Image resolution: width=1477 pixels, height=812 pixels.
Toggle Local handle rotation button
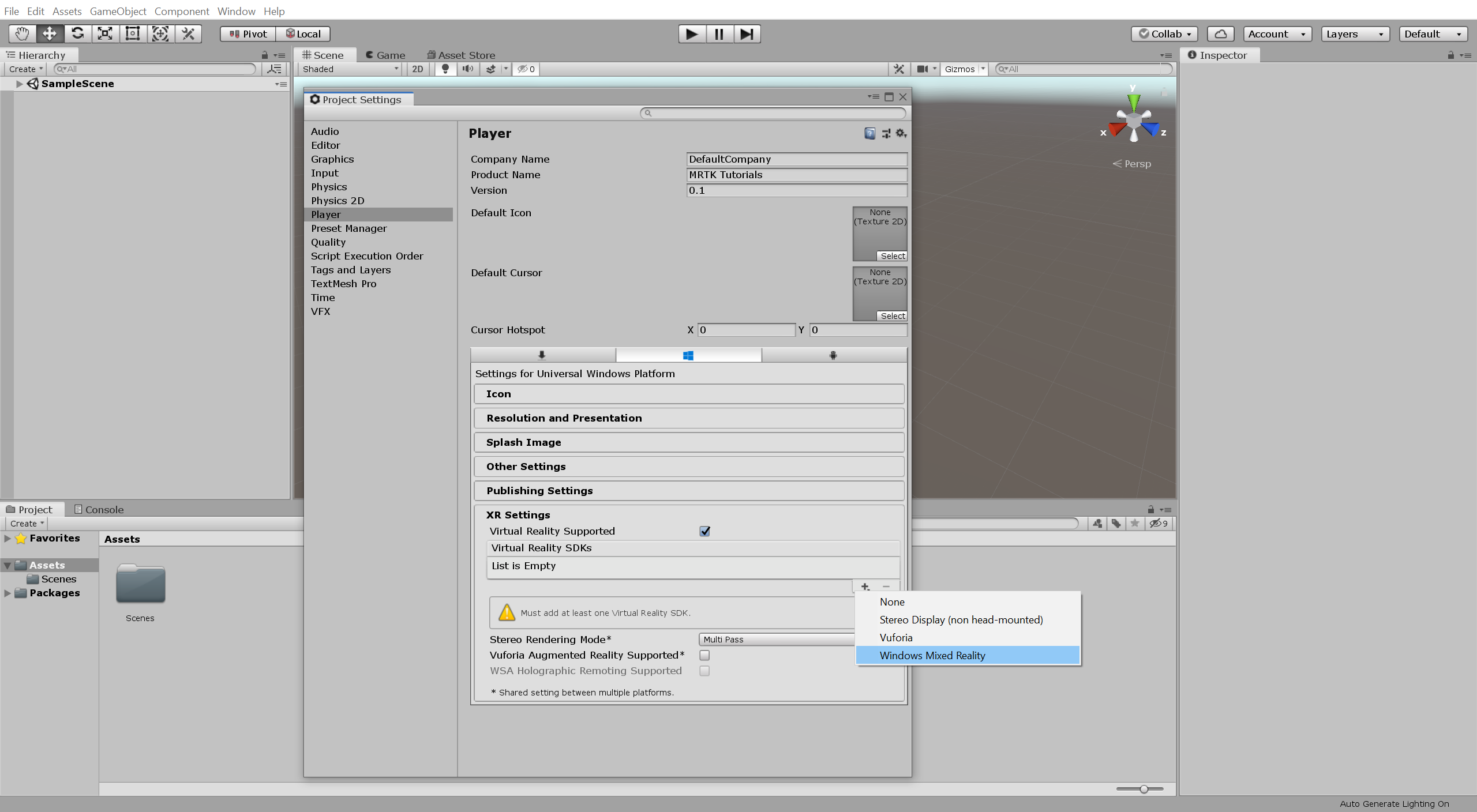303,34
